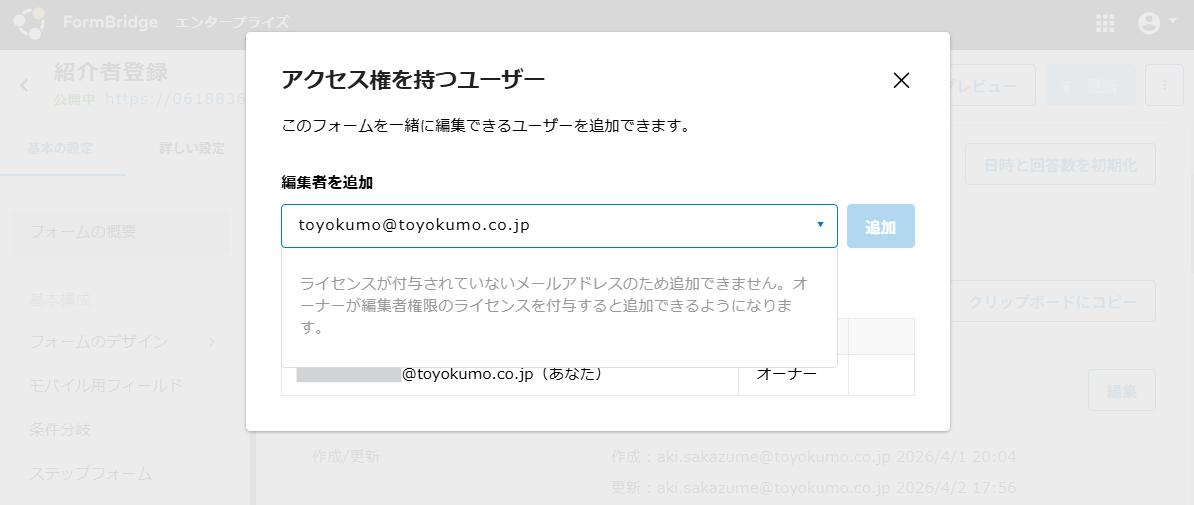Open モバイル用フィールド settings
This screenshot has height=505, width=1194.
pos(106,386)
